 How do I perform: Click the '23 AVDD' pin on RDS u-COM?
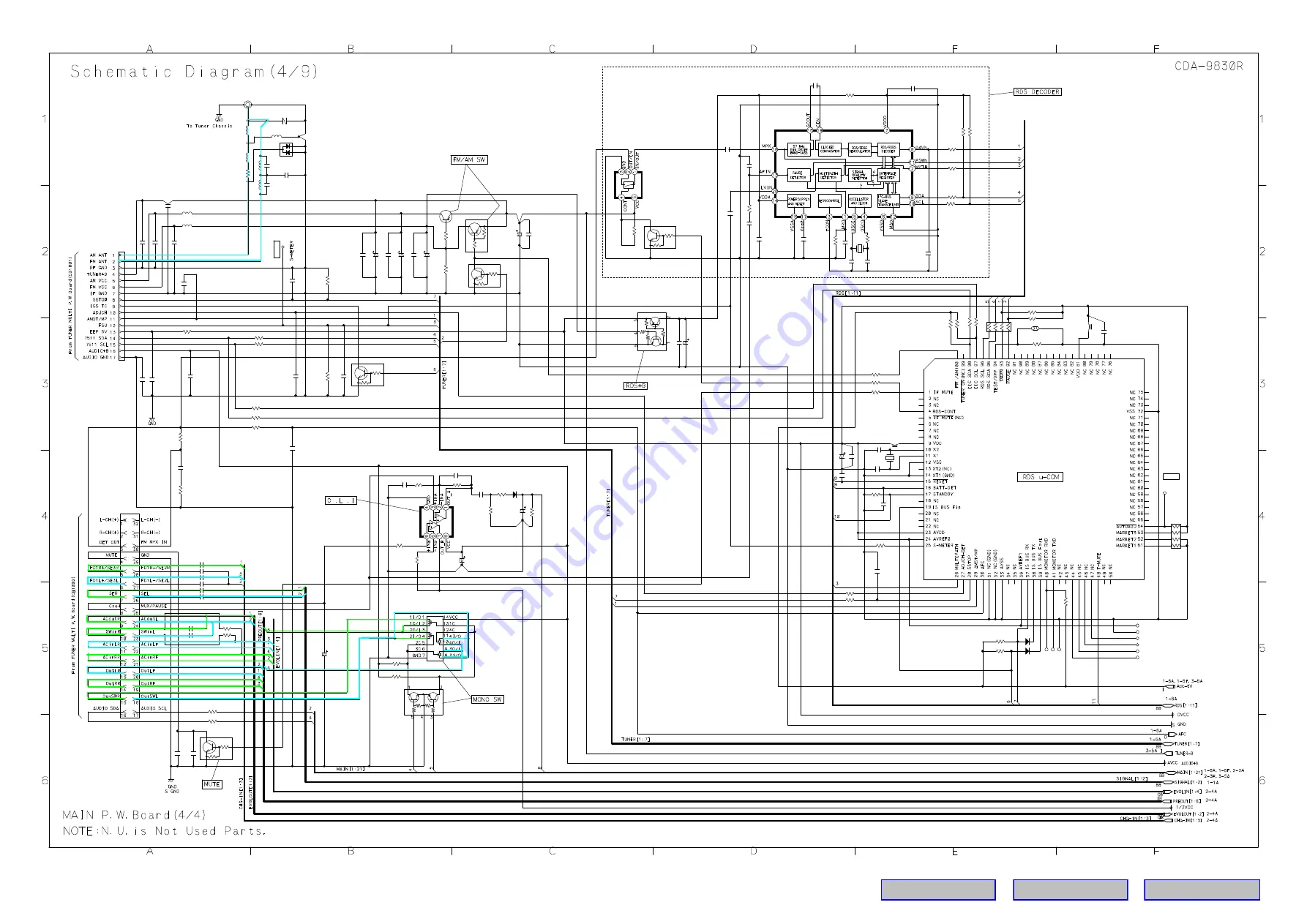[935, 533]
